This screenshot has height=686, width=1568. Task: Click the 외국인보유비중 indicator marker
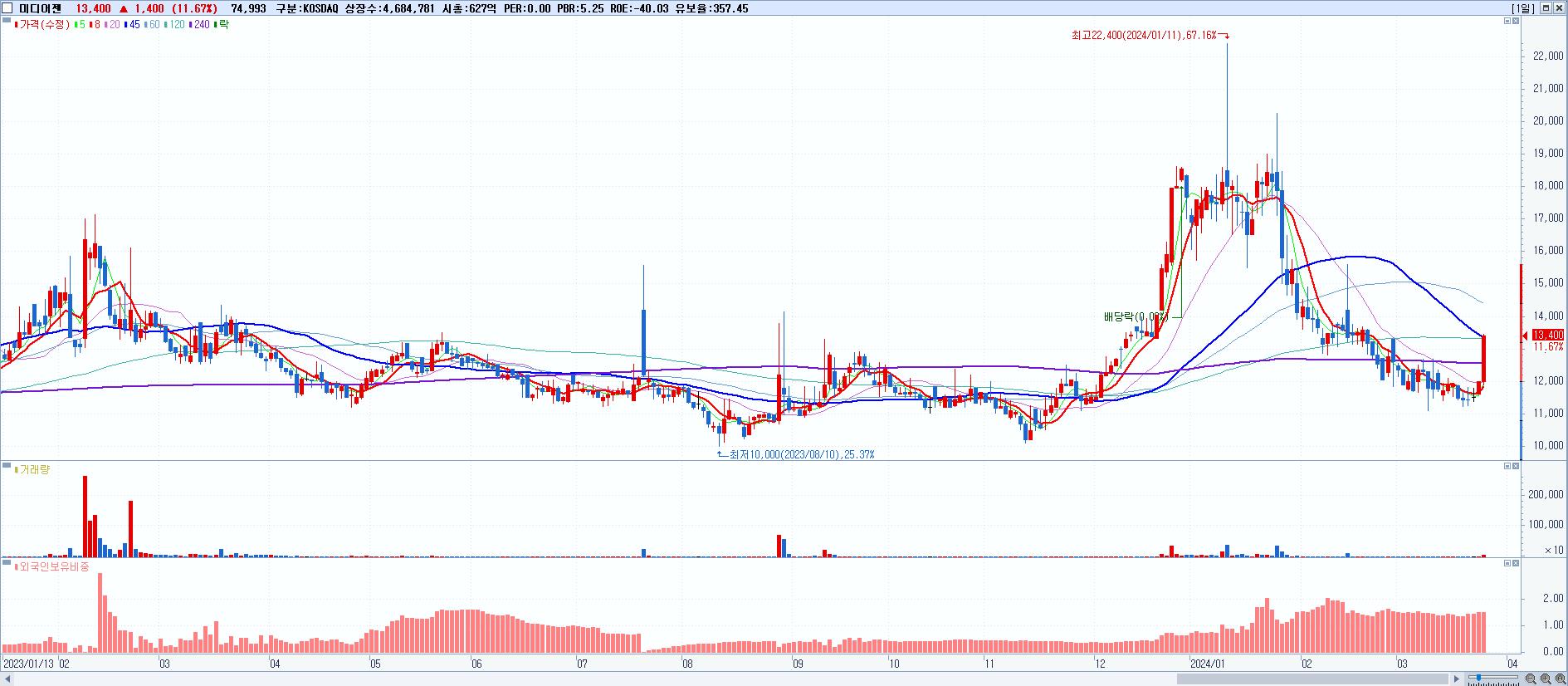point(17,566)
